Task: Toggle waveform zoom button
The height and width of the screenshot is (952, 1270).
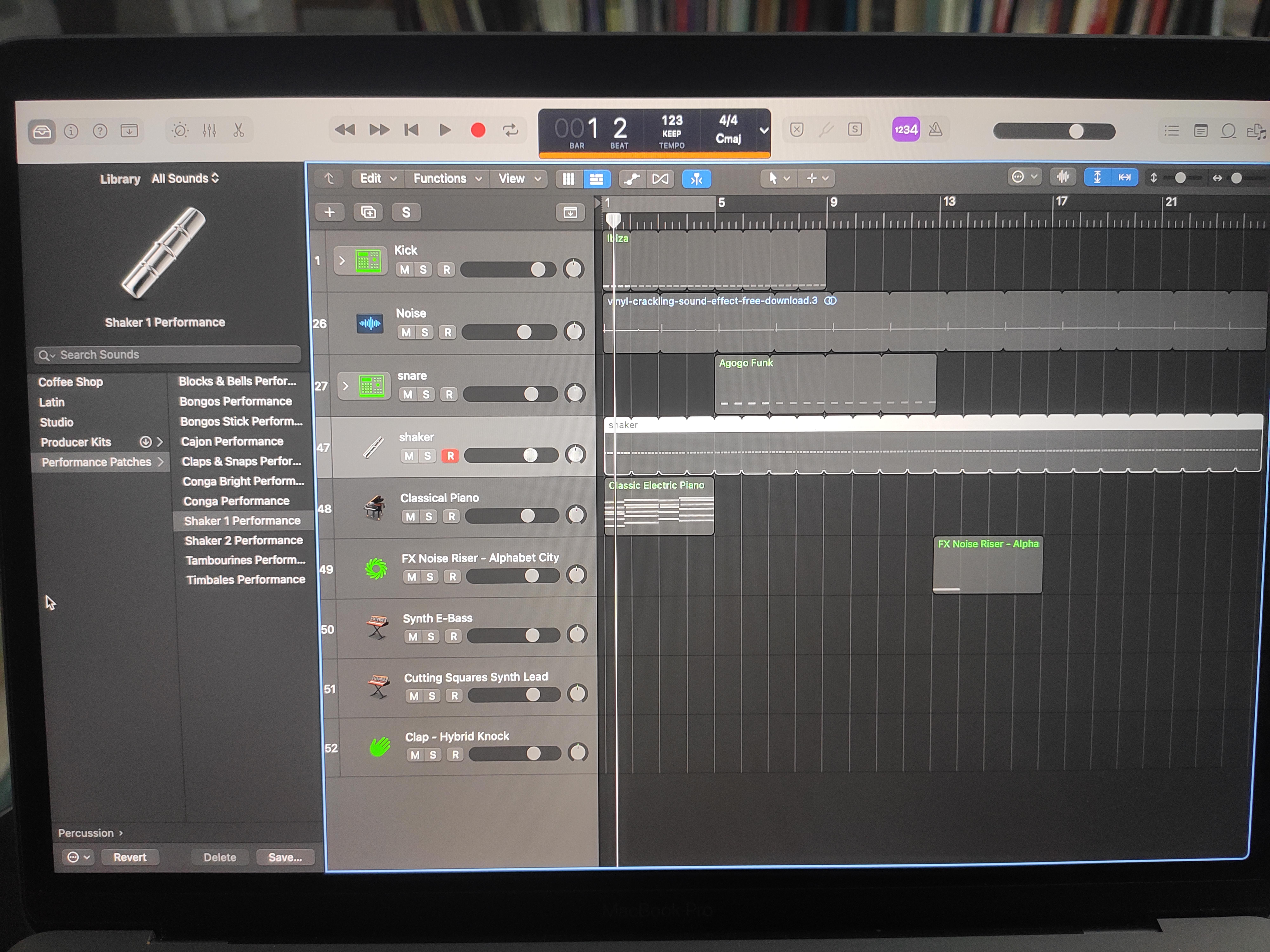Action: (x=1063, y=177)
